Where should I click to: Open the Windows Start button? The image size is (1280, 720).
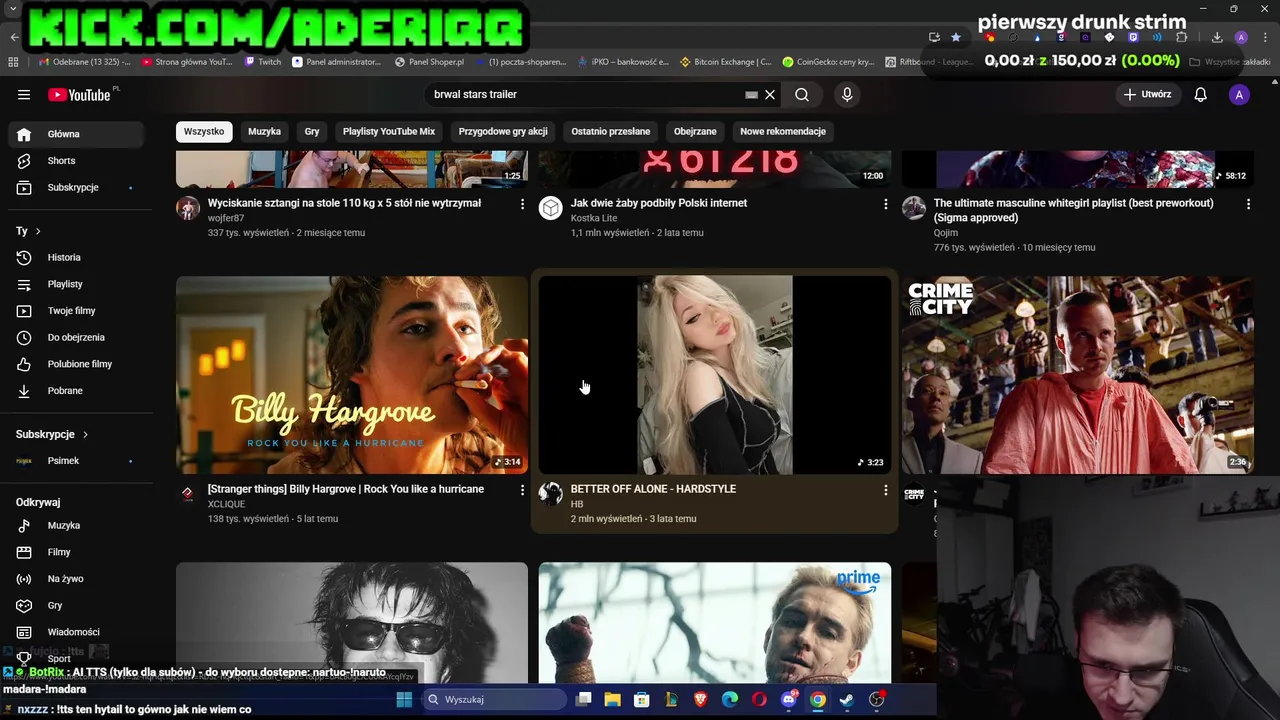(x=404, y=699)
